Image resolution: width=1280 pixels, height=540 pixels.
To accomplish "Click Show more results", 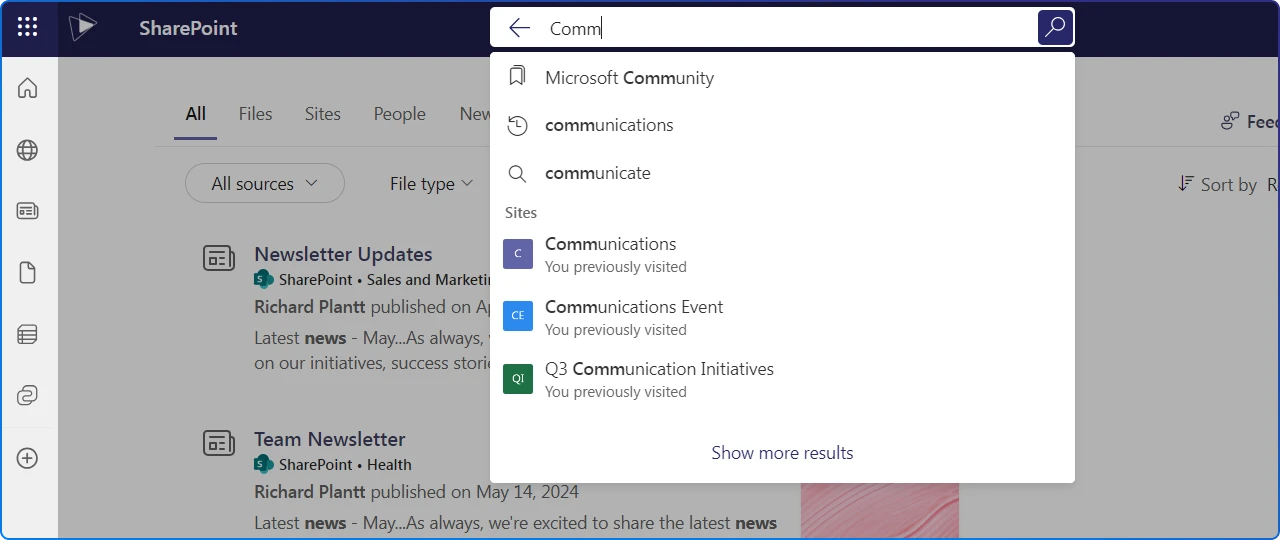I will click(x=782, y=453).
